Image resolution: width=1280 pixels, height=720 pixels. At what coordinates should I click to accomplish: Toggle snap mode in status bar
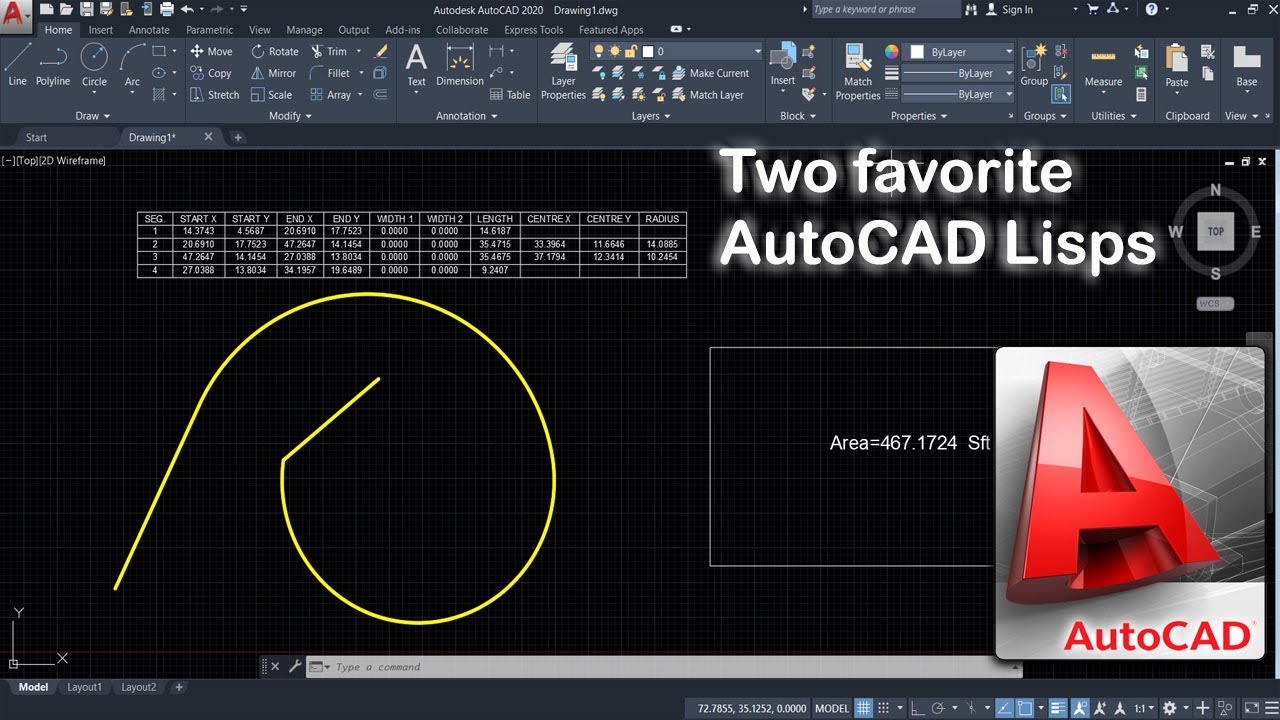click(x=883, y=708)
